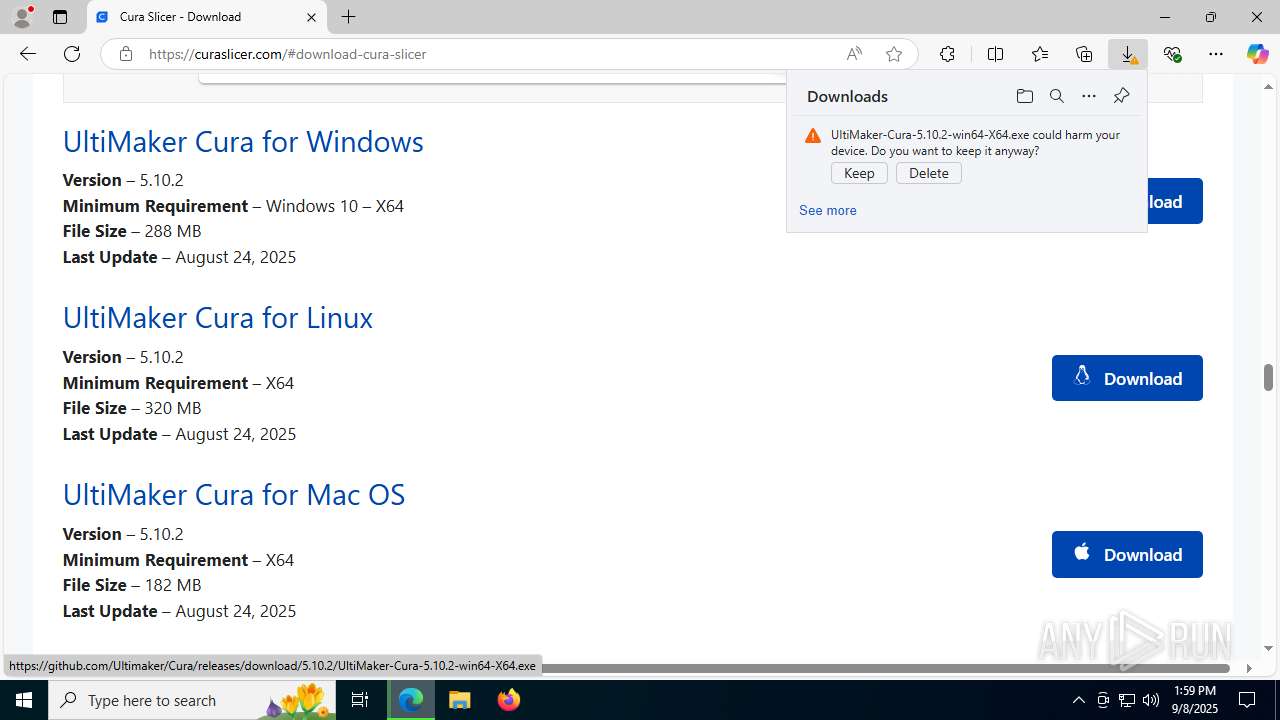1280x720 pixels.
Task: Open tab actions menu icon
Action: 60,17
